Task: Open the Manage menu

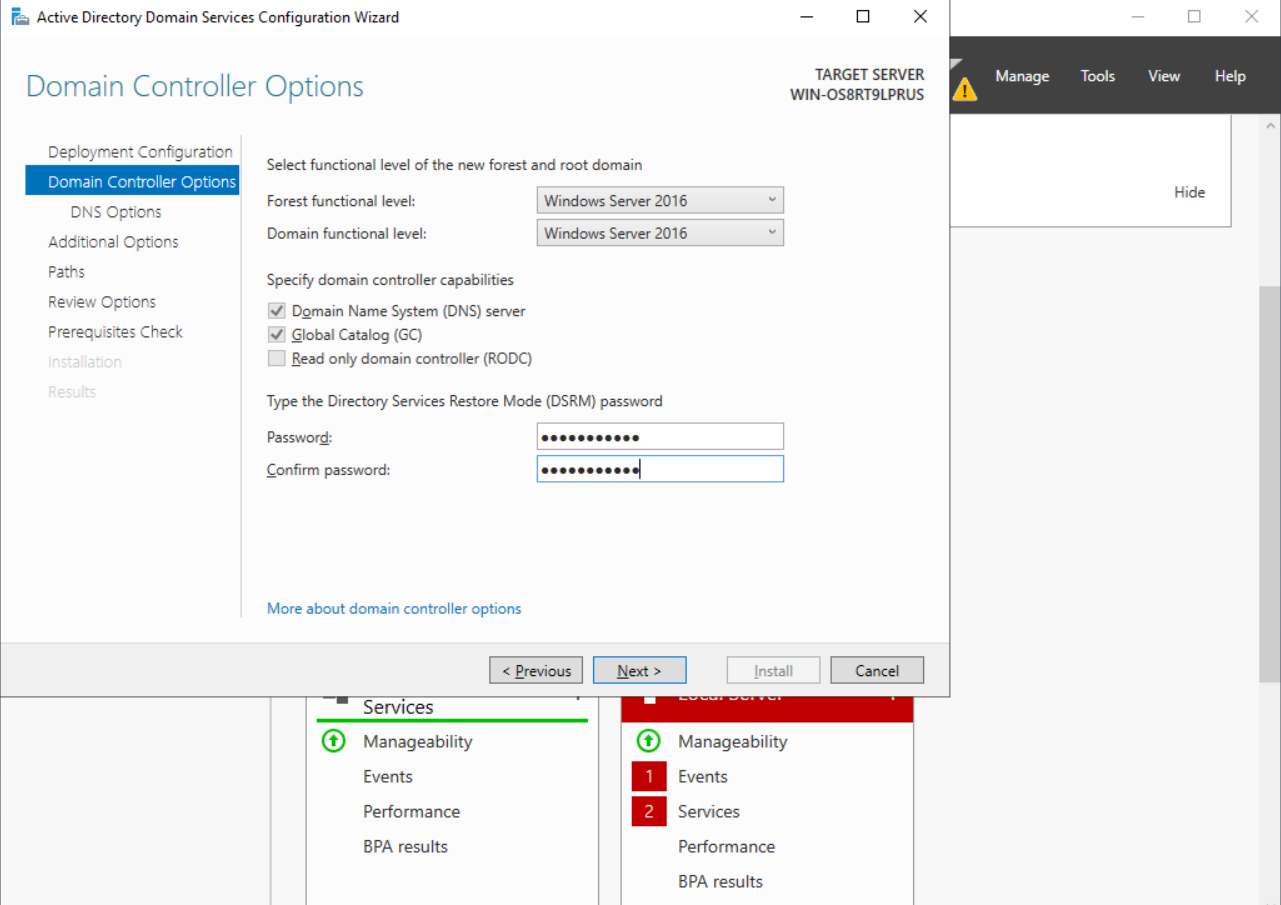Action: [1021, 76]
